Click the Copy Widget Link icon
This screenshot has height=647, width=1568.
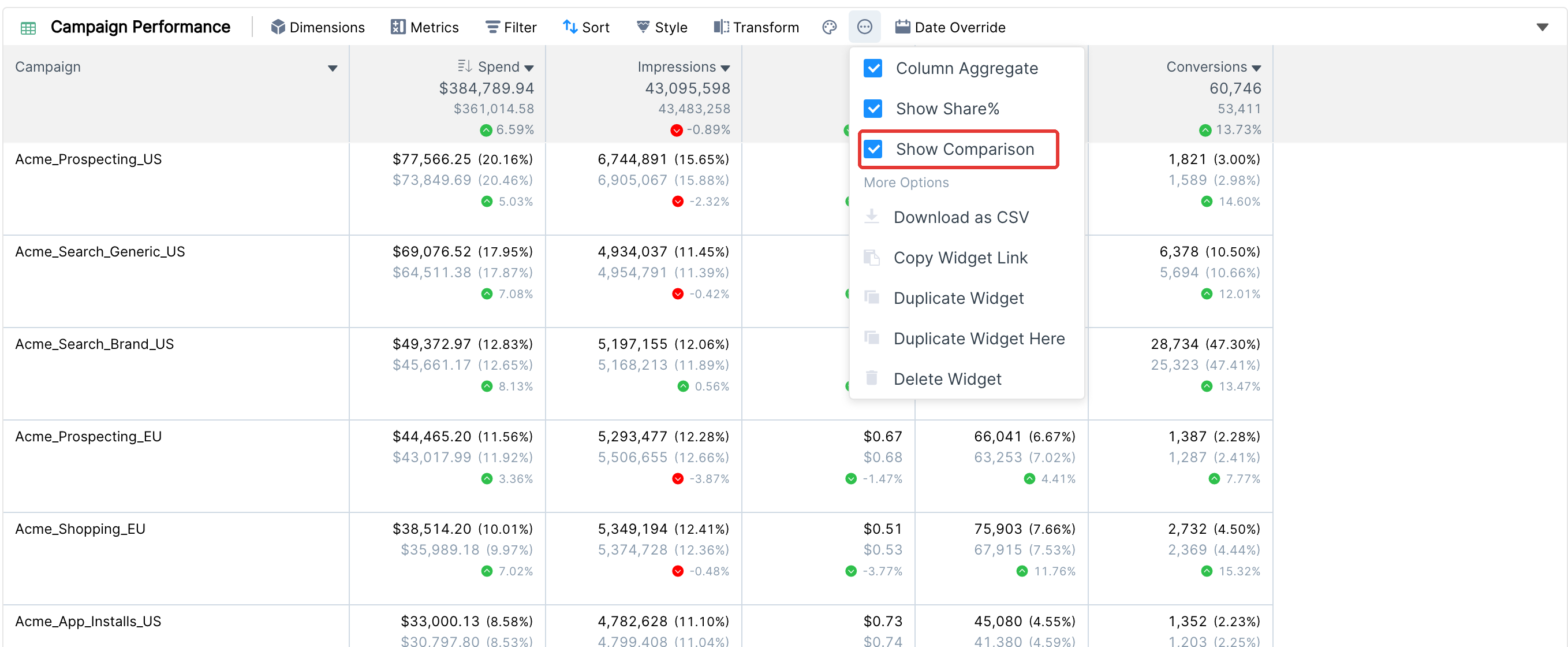click(872, 257)
